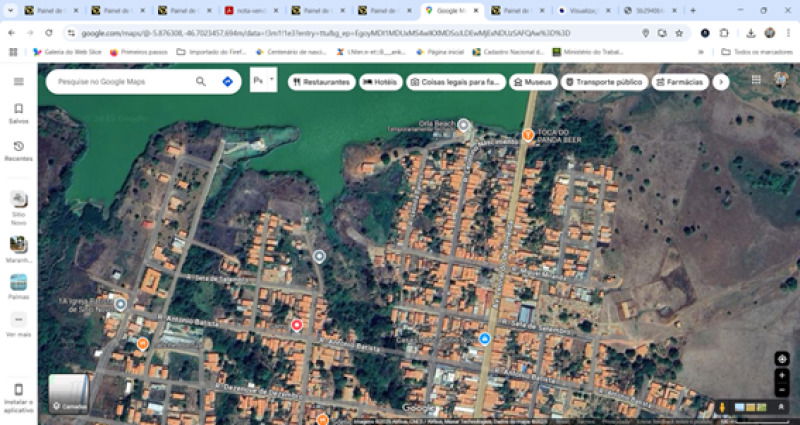Go back in browser history

(x=11, y=33)
